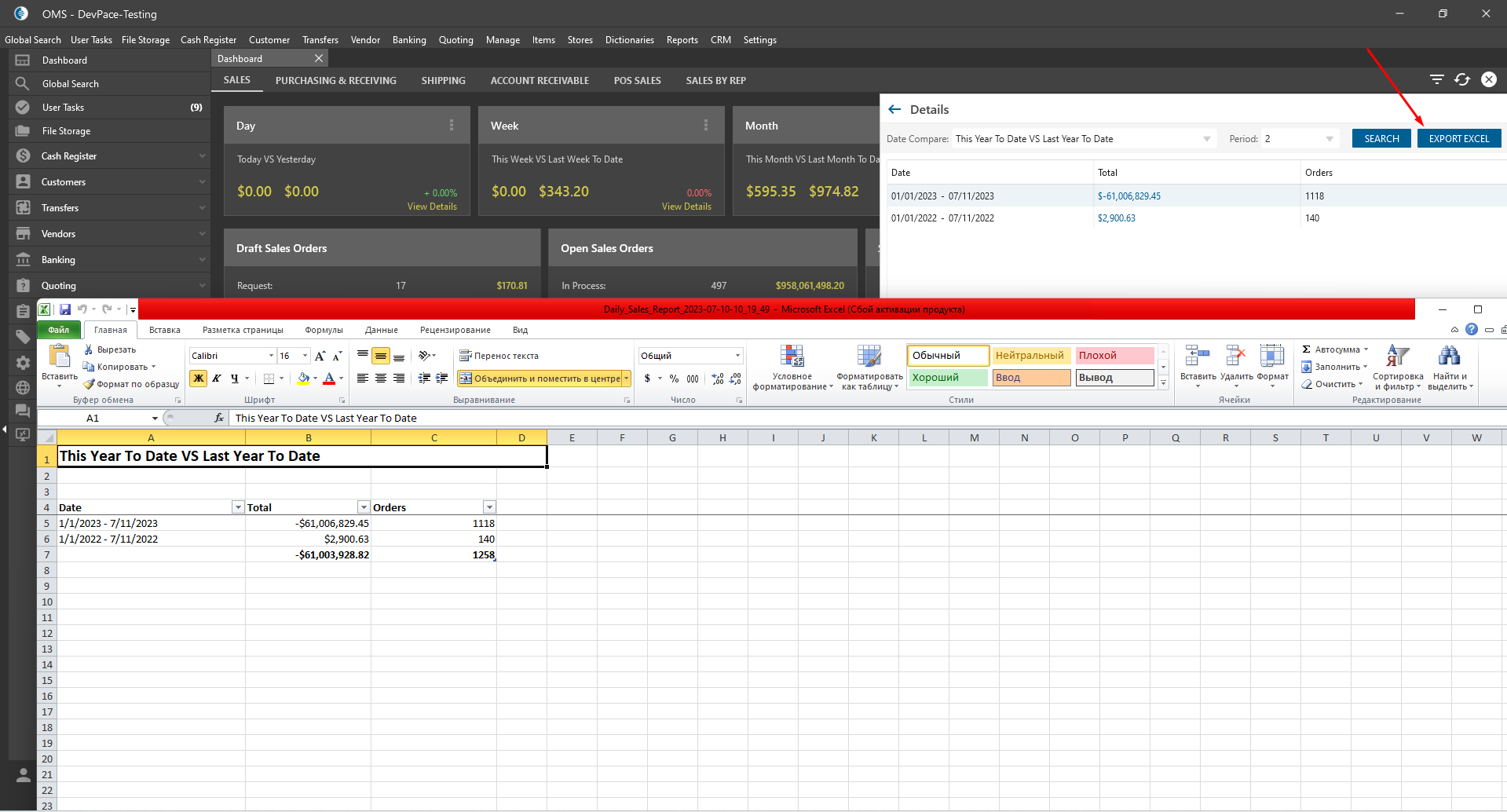Open the Day card three-dot menu
The height and width of the screenshot is (812, 1507).
[x=451, y=126]
